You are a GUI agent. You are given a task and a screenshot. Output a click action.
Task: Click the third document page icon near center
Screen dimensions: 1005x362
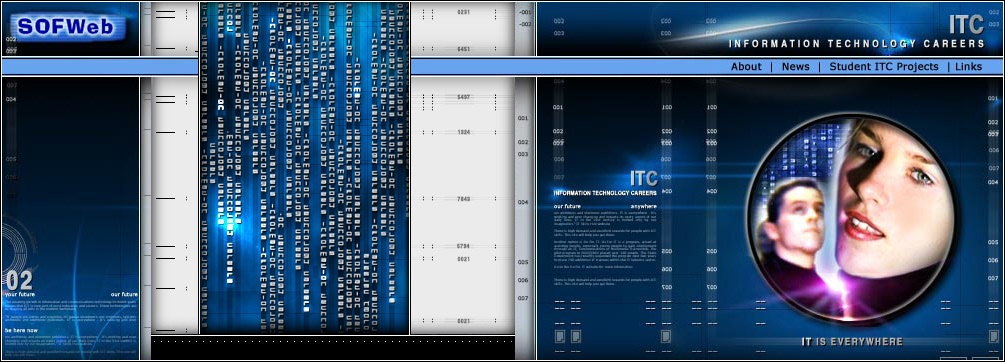click(x=666, y=336)
